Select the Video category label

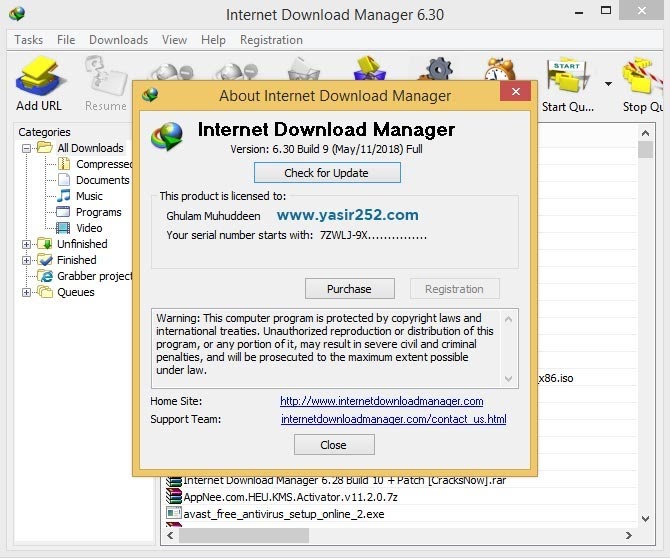point(89,228)
